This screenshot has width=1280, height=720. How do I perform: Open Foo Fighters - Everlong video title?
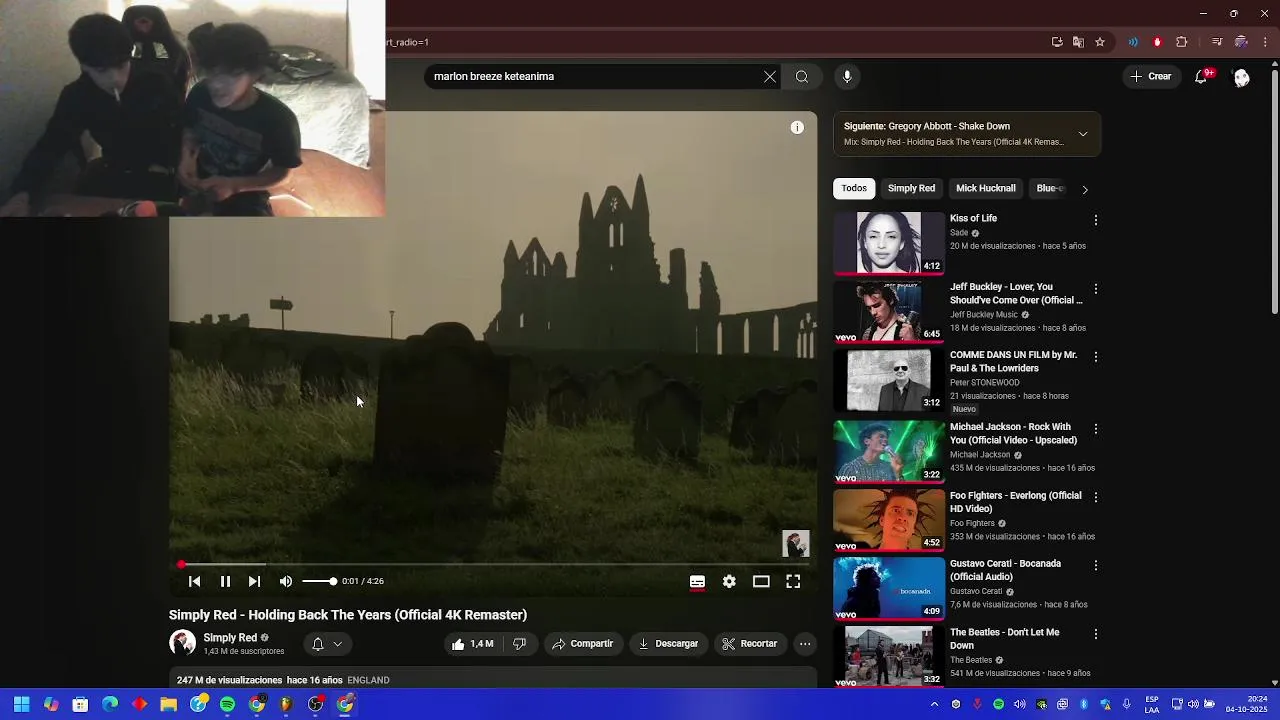(x=1015, y=502)
